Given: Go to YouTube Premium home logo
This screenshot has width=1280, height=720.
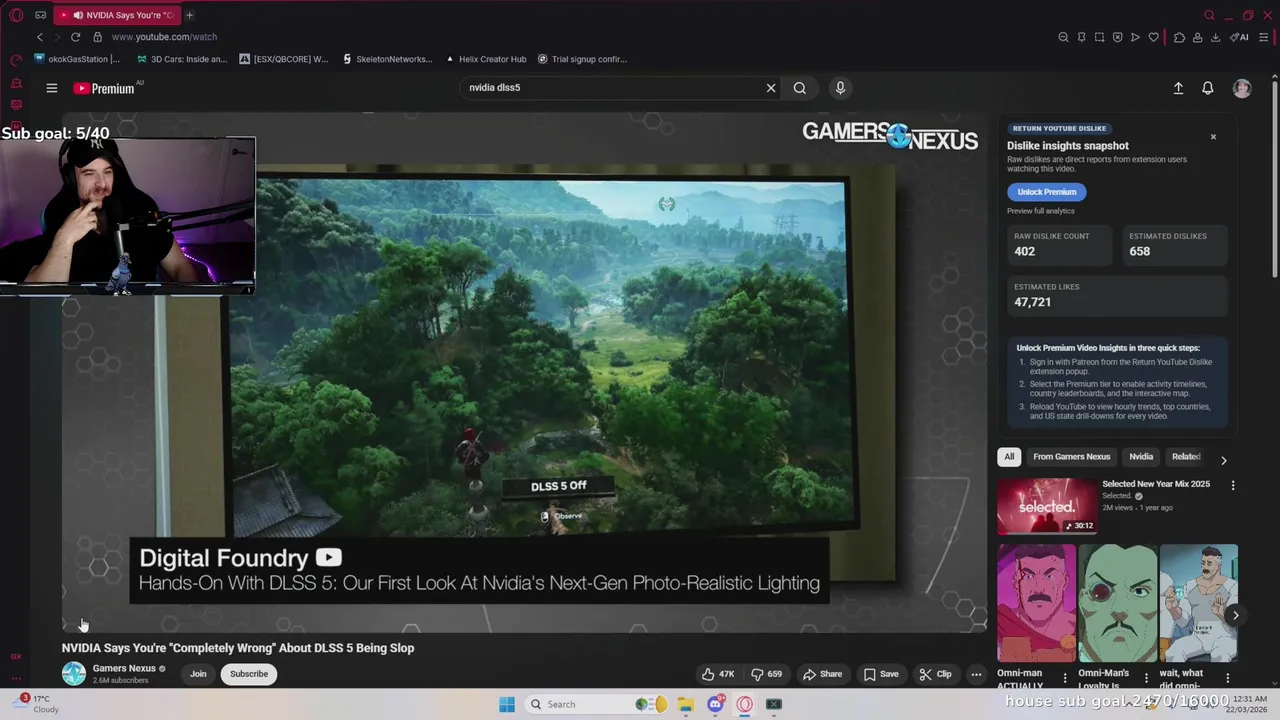Looking at the screenshot, I should click(x=104, y=88).
